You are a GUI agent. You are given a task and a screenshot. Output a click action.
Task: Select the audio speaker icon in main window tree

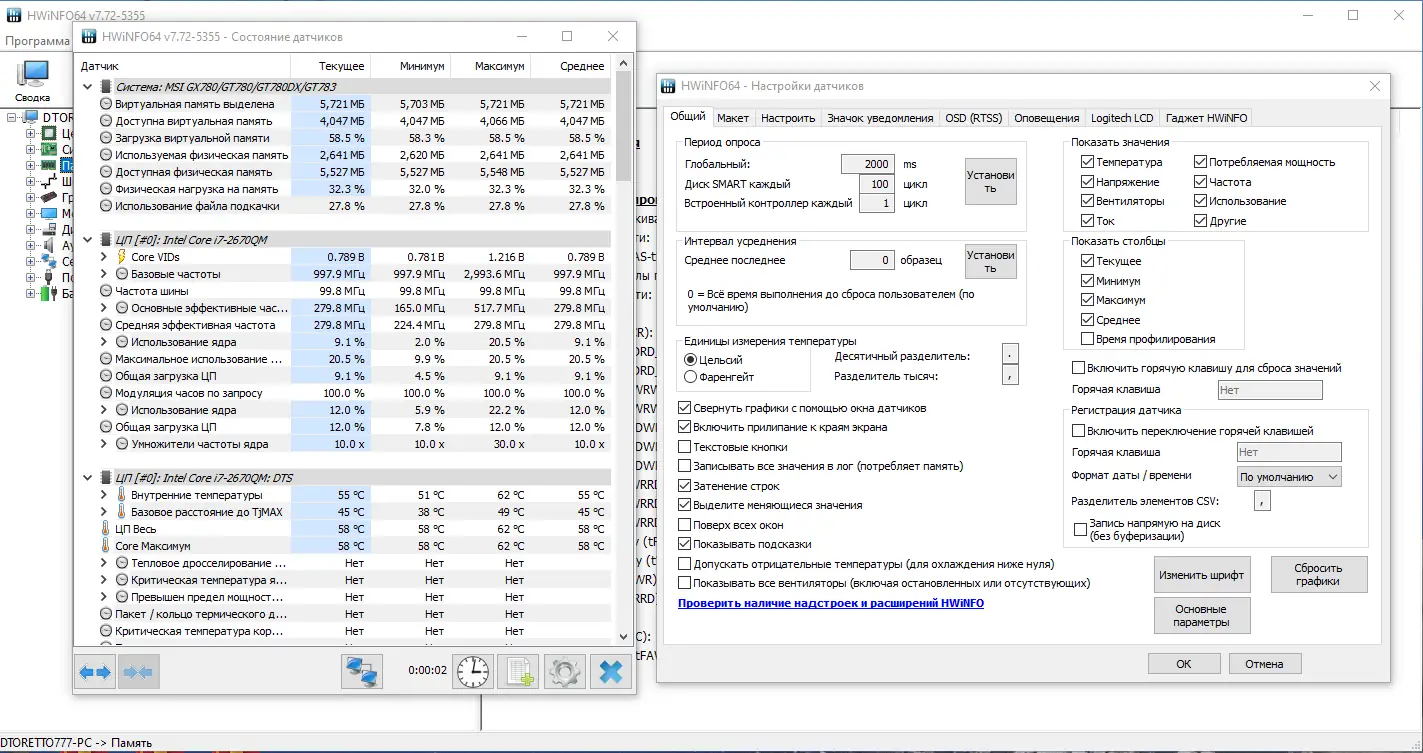pos(51,245)
